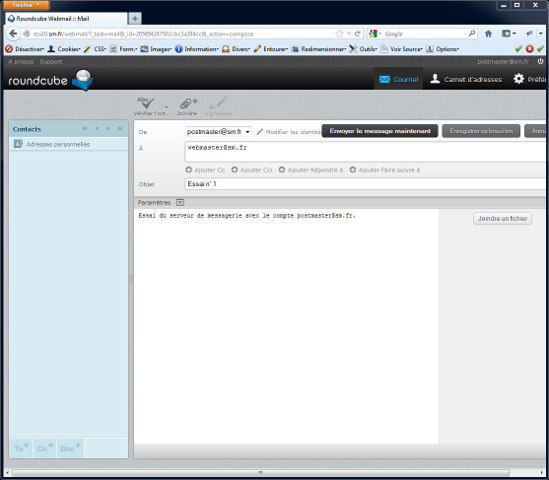Click the logout power icon
This screenshot has height=480, width=549.
click(x=540, y=61)
